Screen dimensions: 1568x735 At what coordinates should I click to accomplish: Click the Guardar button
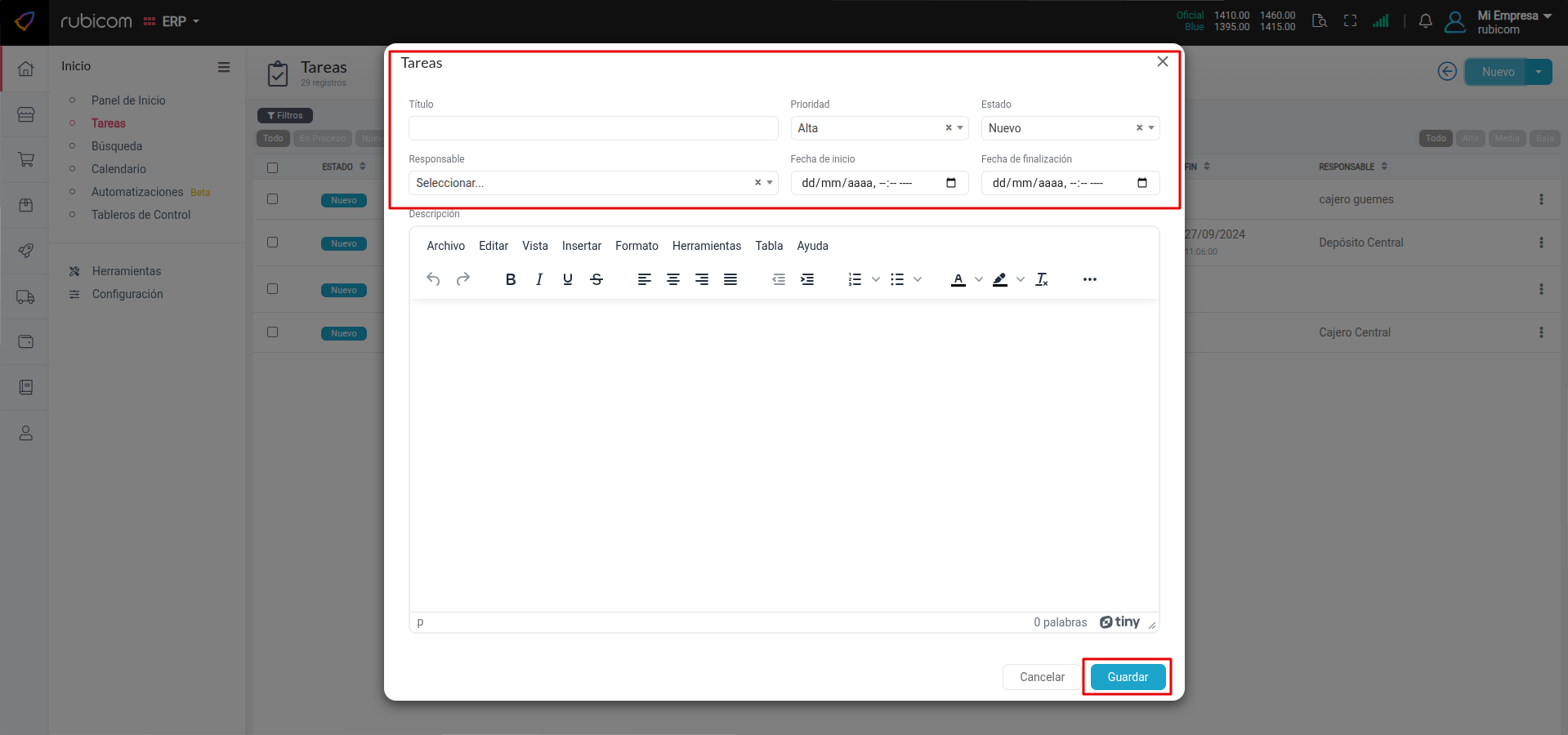(1126, 676)
